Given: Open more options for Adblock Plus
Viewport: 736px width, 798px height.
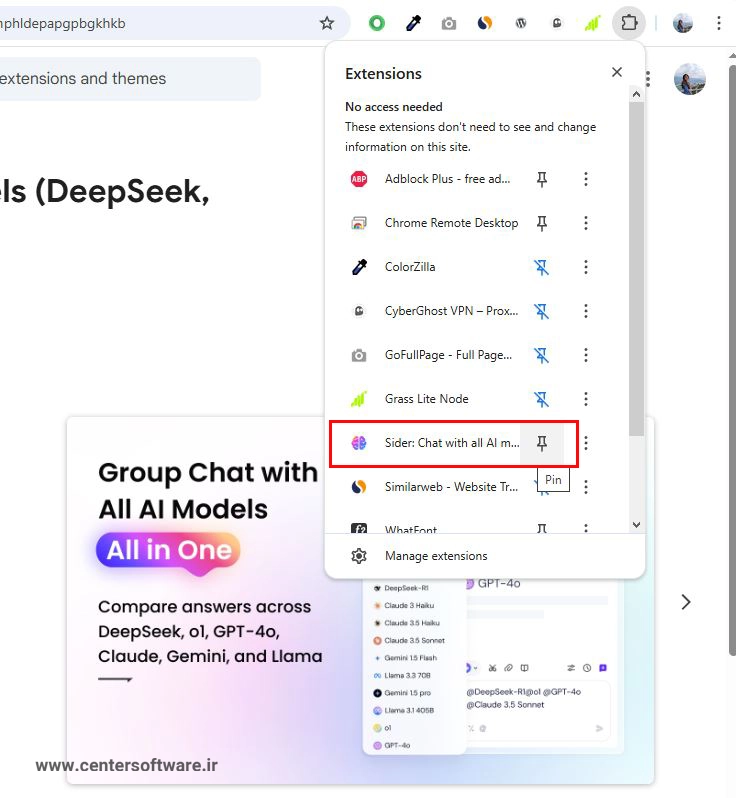Looking at the screenshot, I should pos(586,179).
